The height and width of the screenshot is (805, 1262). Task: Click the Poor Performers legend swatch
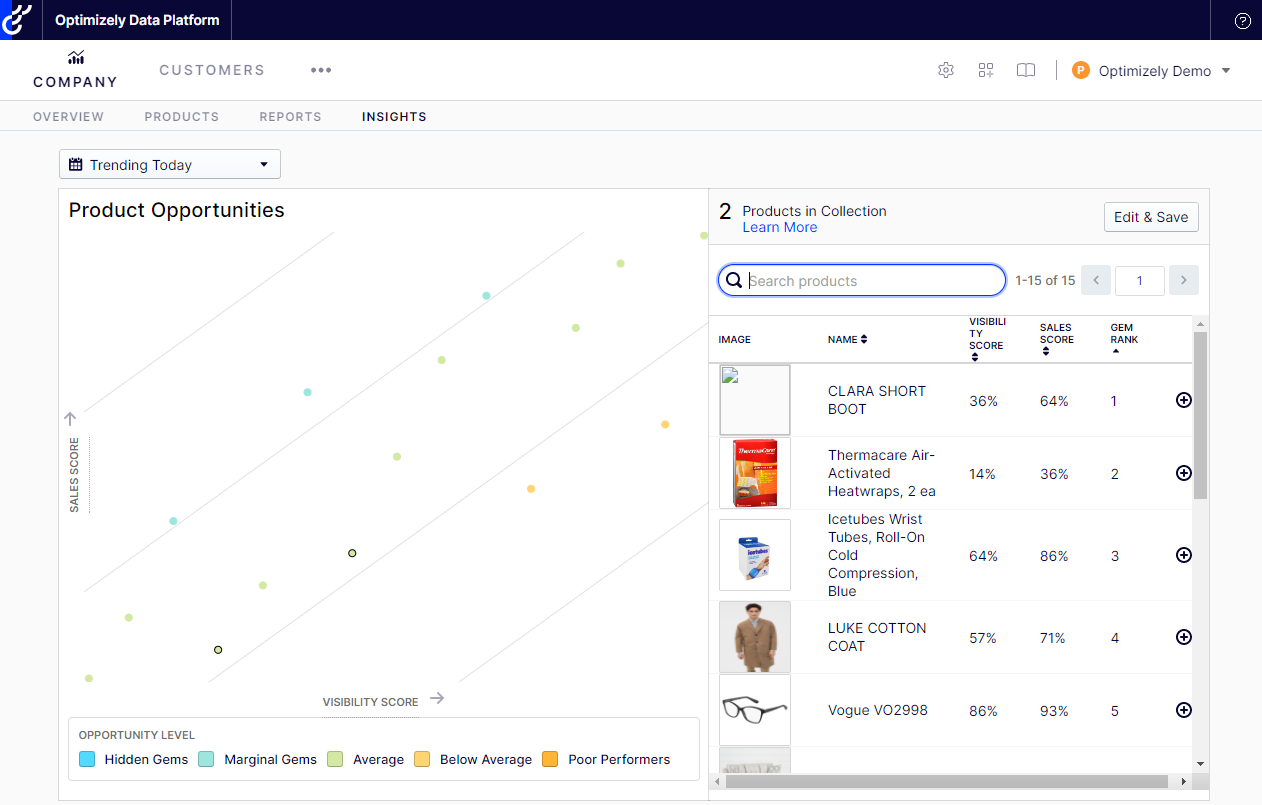tap(550, 759)
